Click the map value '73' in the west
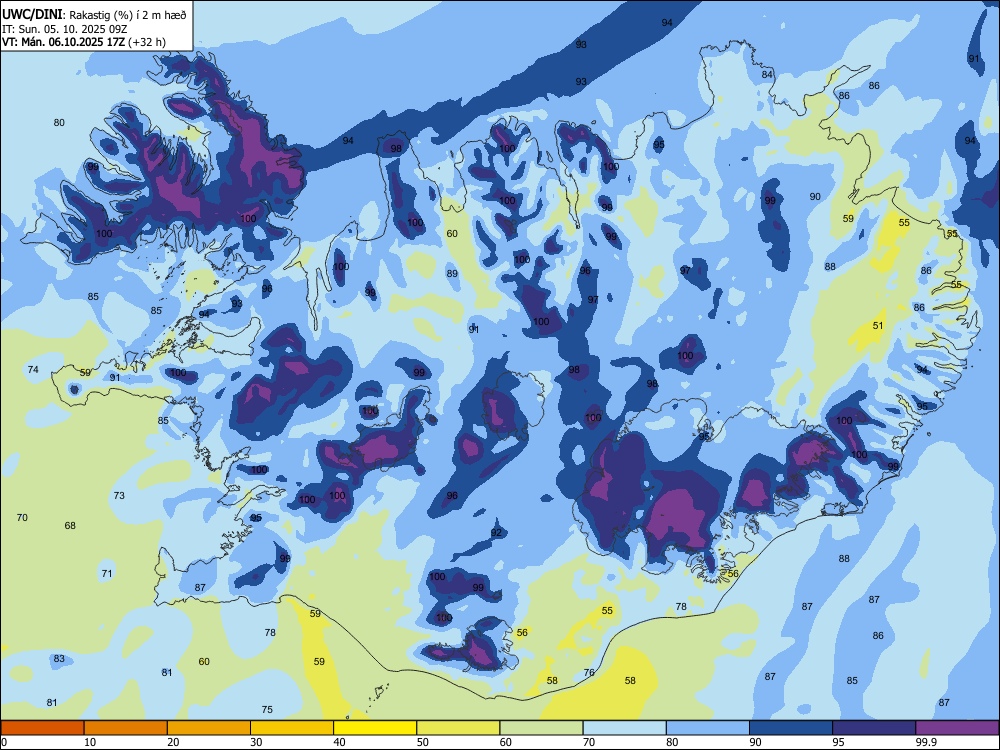 coord(119,496)
